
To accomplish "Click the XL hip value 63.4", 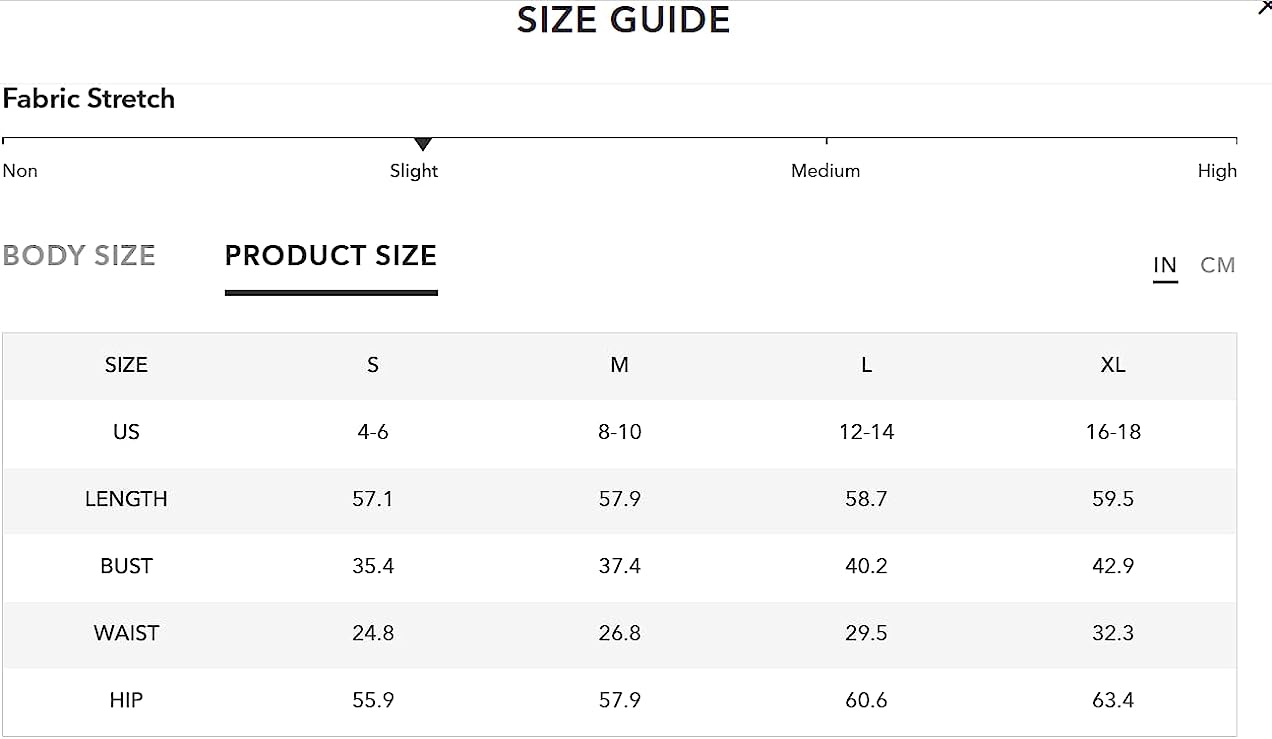I will [x=1113, y=700].
